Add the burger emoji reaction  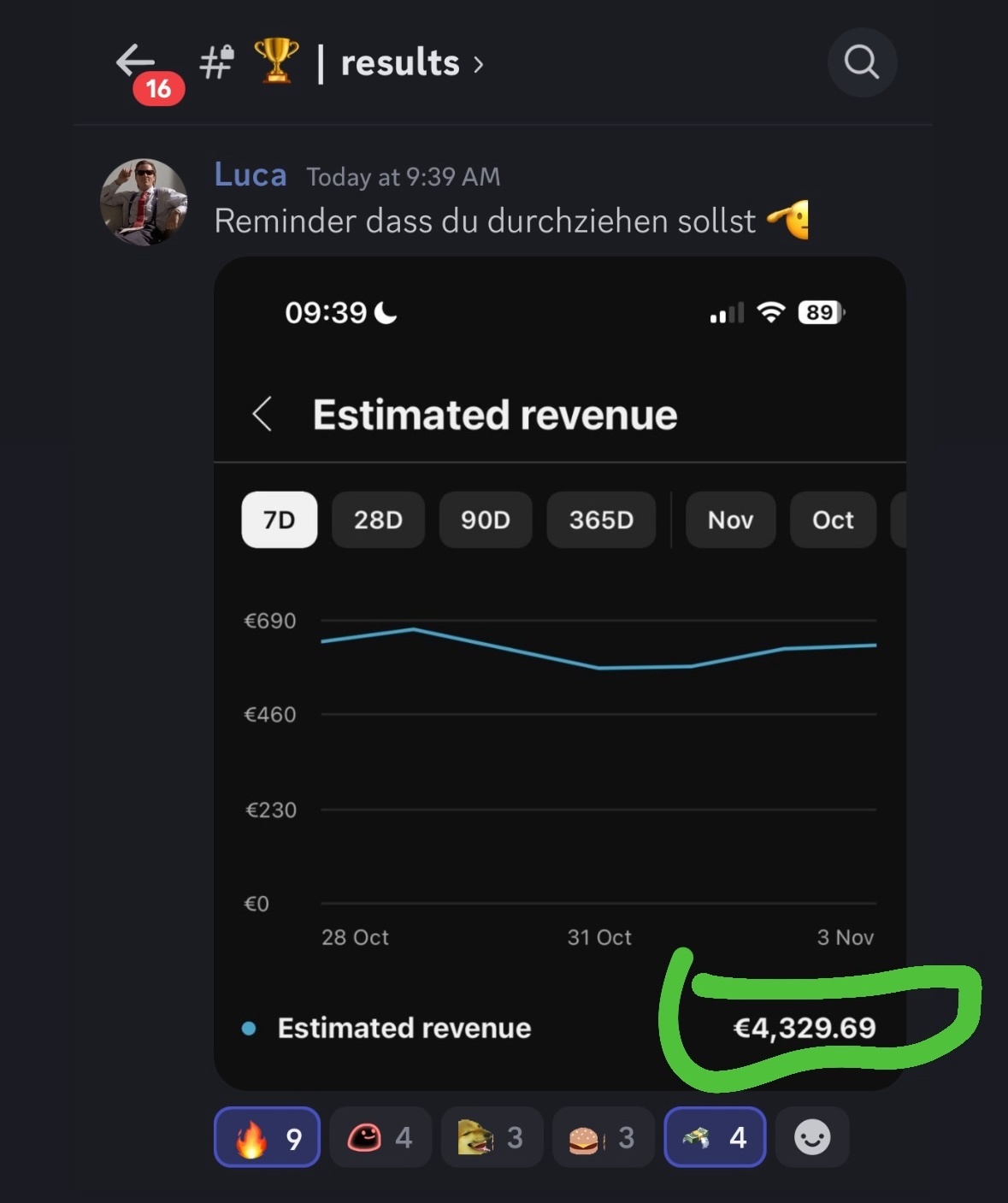603,1137
